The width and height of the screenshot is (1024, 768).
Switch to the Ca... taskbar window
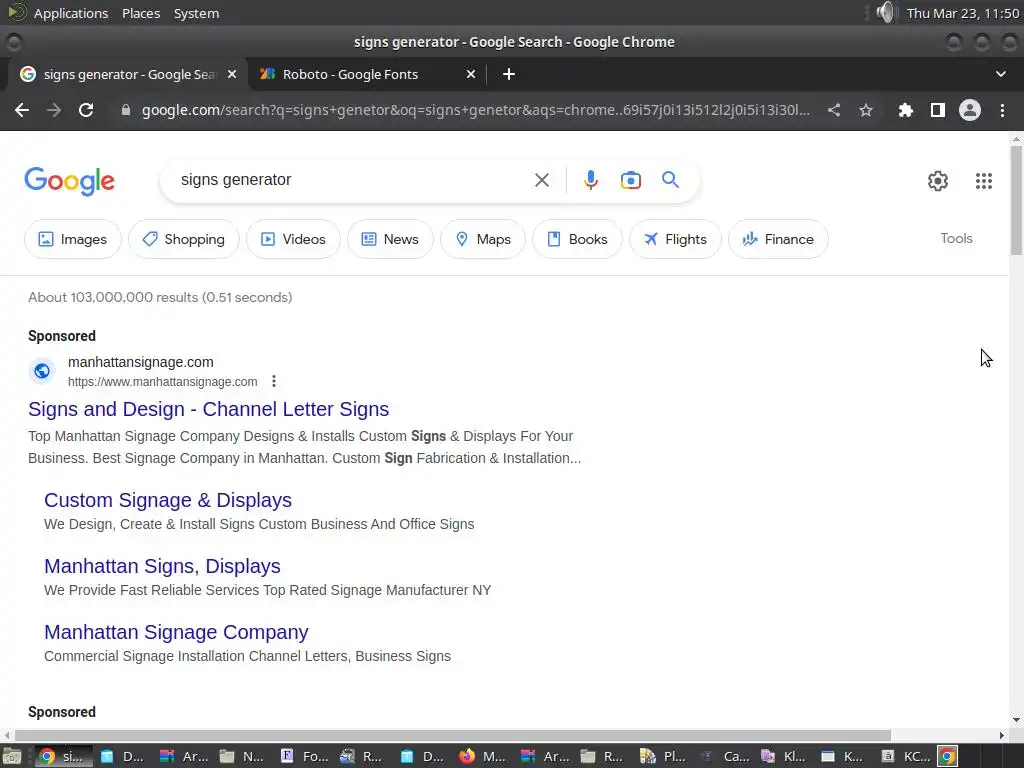[726, 756]
